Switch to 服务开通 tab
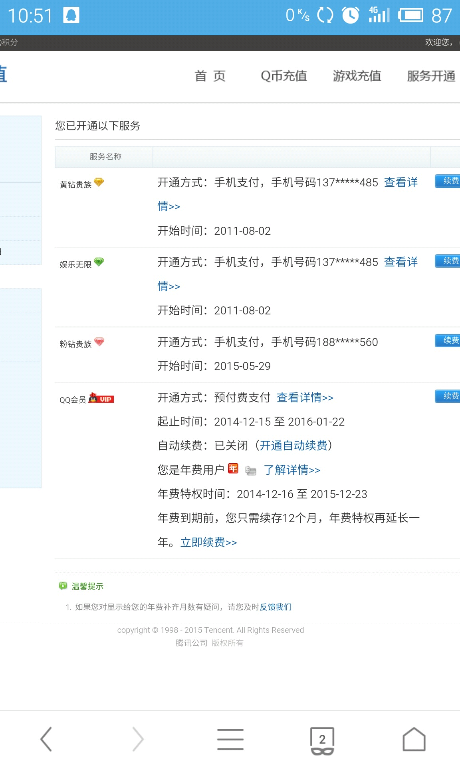This screenshot has height=768, width=460. point(431,76)
